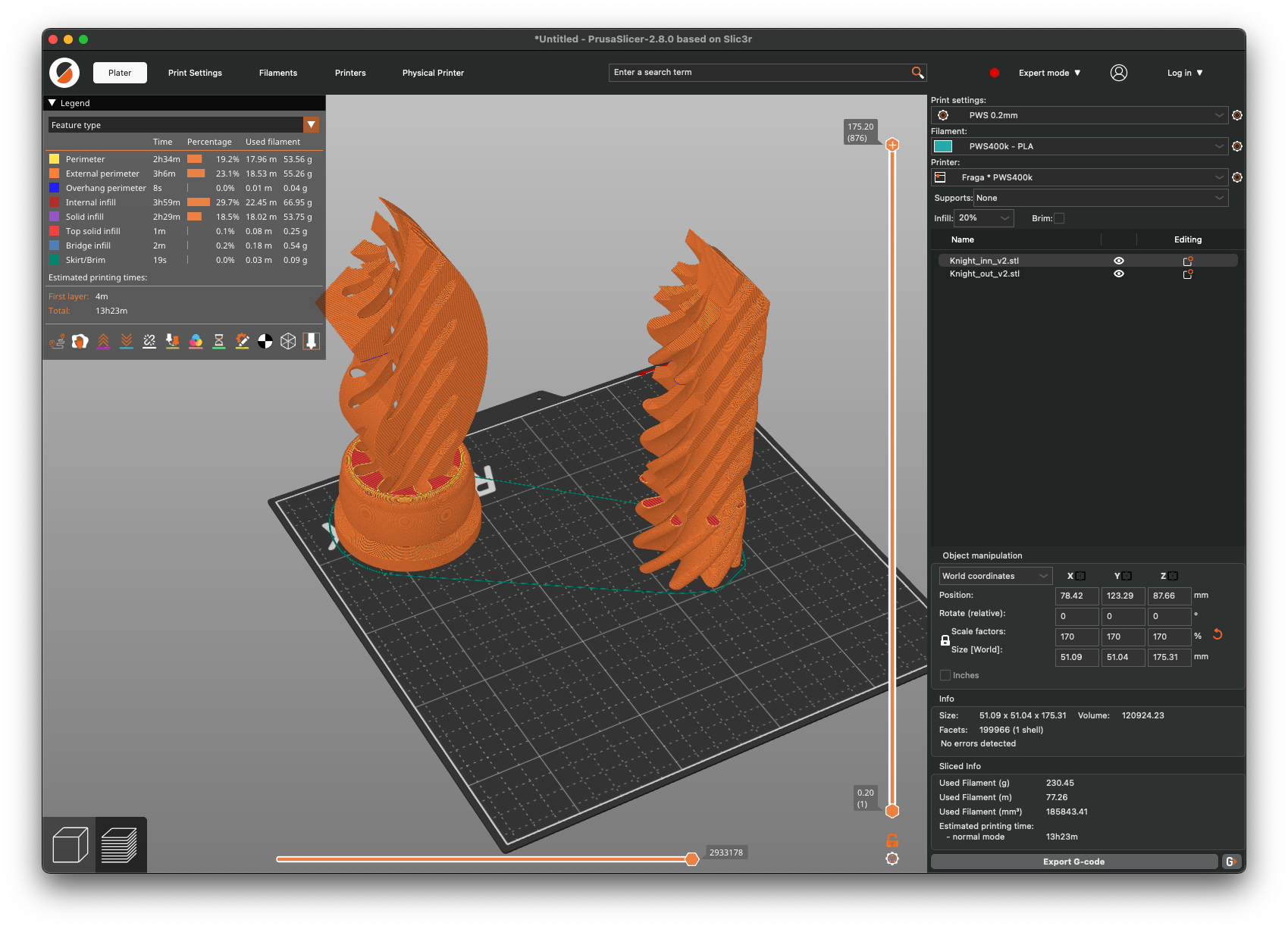1288x929 pixels.
Task: Open the Expert mode dropdown
Action: pos(1049,73)
